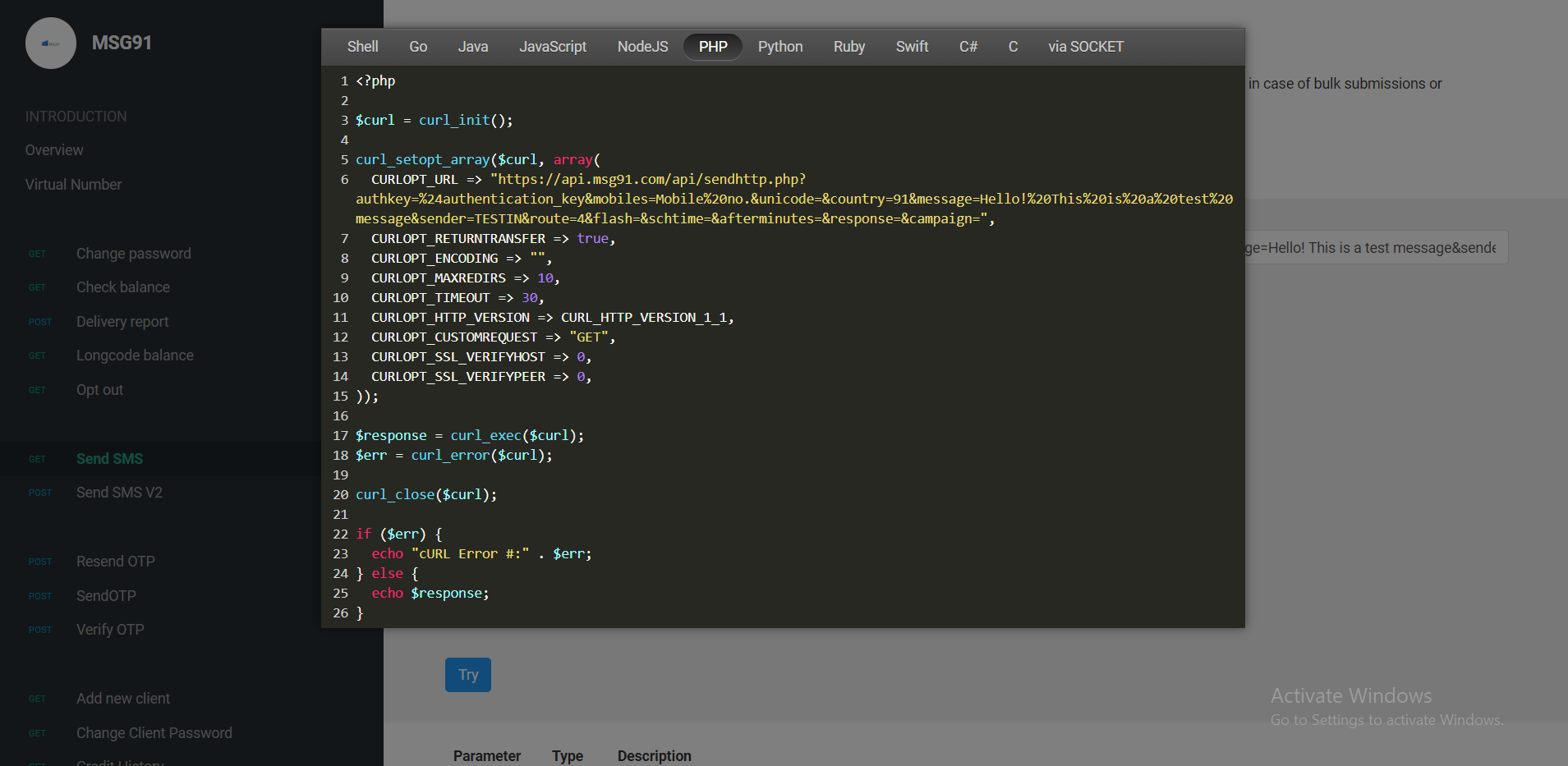Open the Longcode balance endpoint
This screenshot has width=1568, height=766.
tap(135, 355)
